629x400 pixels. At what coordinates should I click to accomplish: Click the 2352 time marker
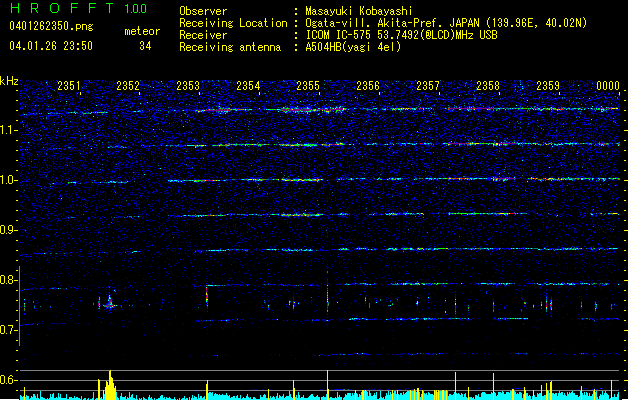128,86
